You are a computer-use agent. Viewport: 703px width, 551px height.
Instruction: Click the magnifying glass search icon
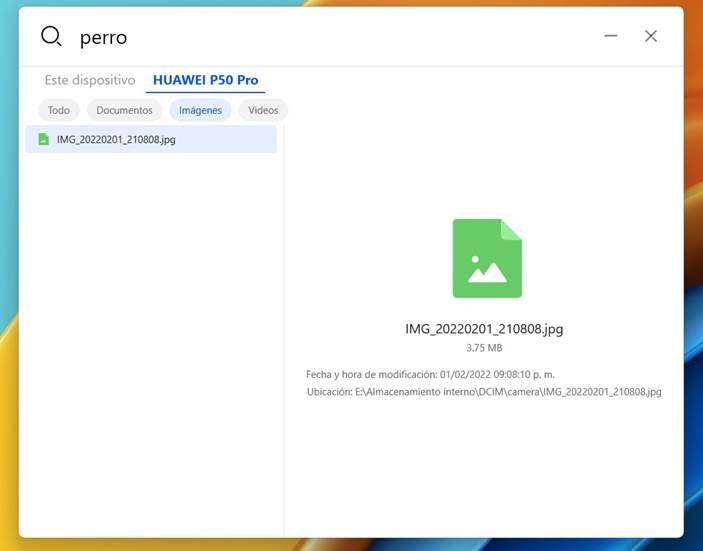(x=51, y=36)
